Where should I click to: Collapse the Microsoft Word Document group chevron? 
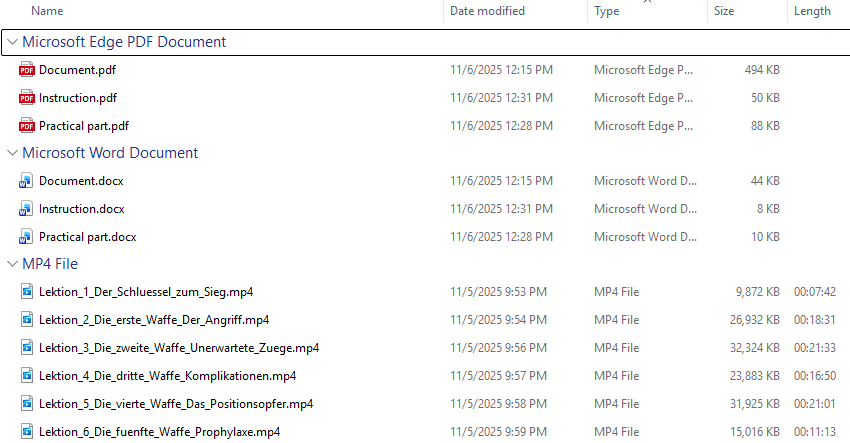click(x=11, y=153)
